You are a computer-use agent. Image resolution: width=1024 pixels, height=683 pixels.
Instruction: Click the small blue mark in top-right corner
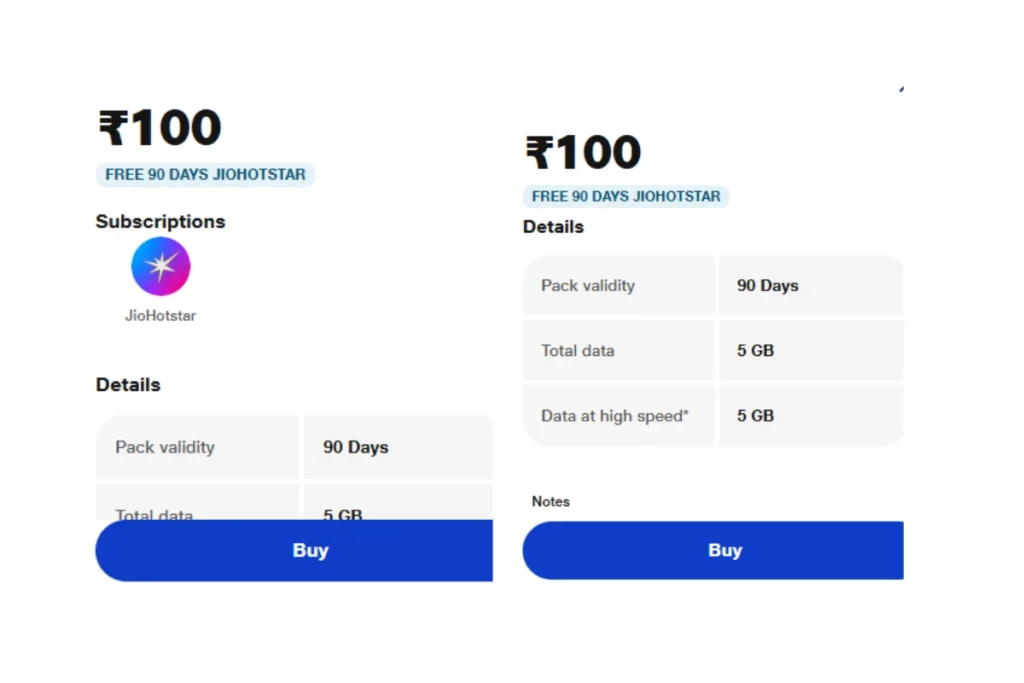(x=901, y=89)
